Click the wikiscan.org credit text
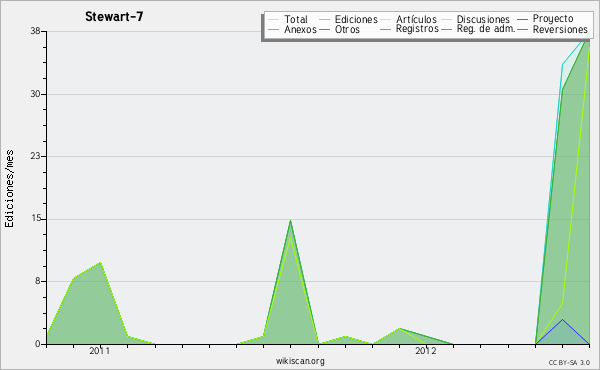 pyautogui.click(x=300, y=361)
